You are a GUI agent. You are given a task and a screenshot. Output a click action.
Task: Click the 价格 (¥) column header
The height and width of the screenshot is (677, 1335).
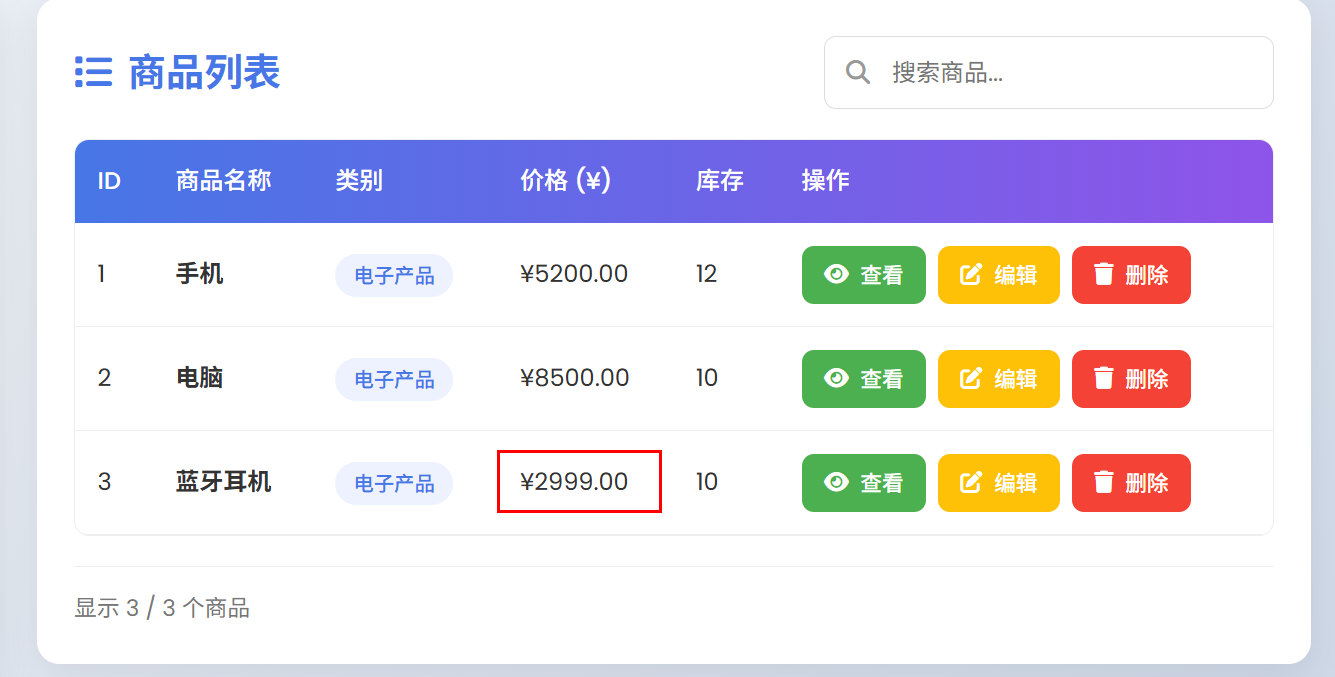click(565, 181)
